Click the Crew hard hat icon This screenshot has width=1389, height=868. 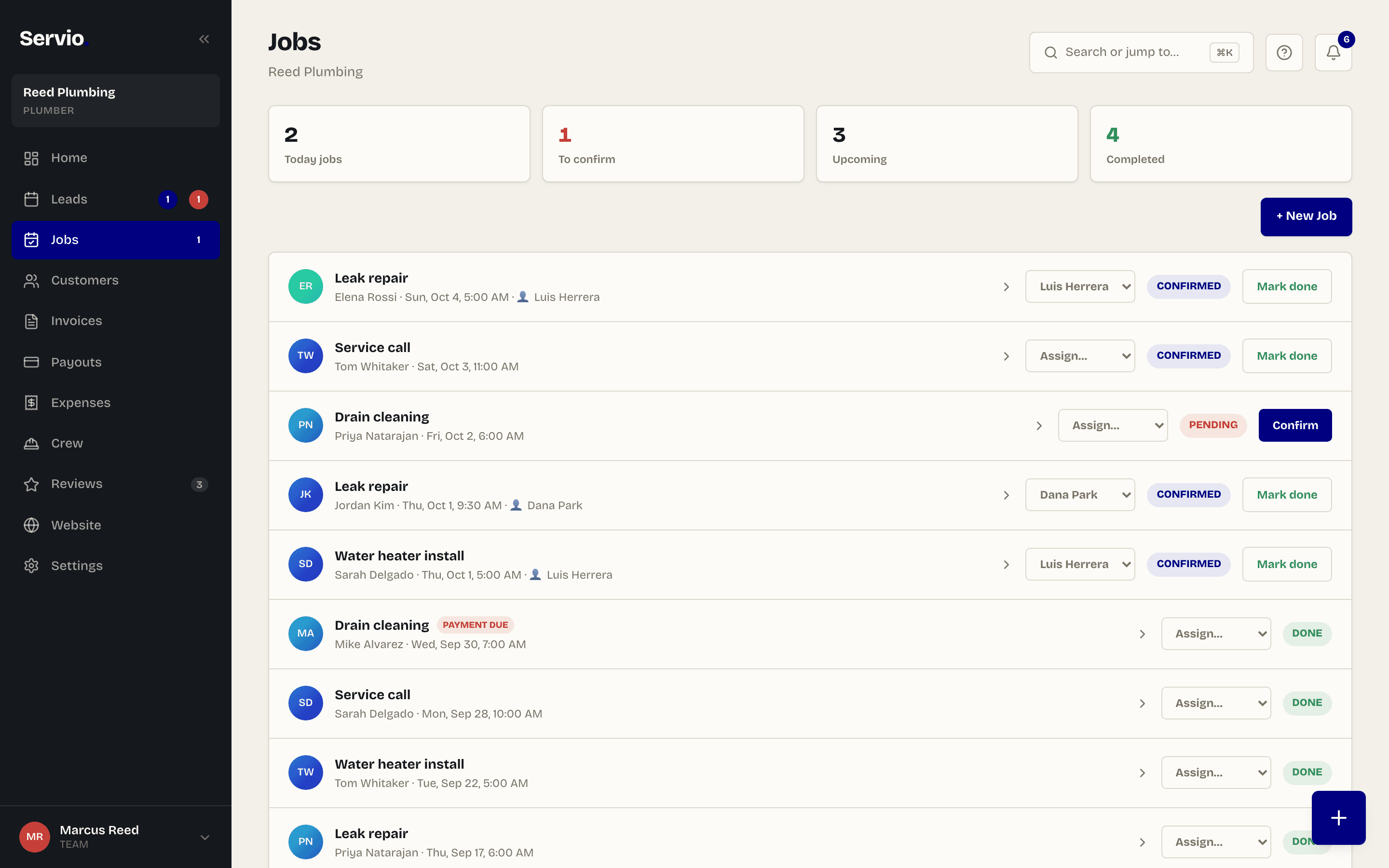click(x=31, y=443)
